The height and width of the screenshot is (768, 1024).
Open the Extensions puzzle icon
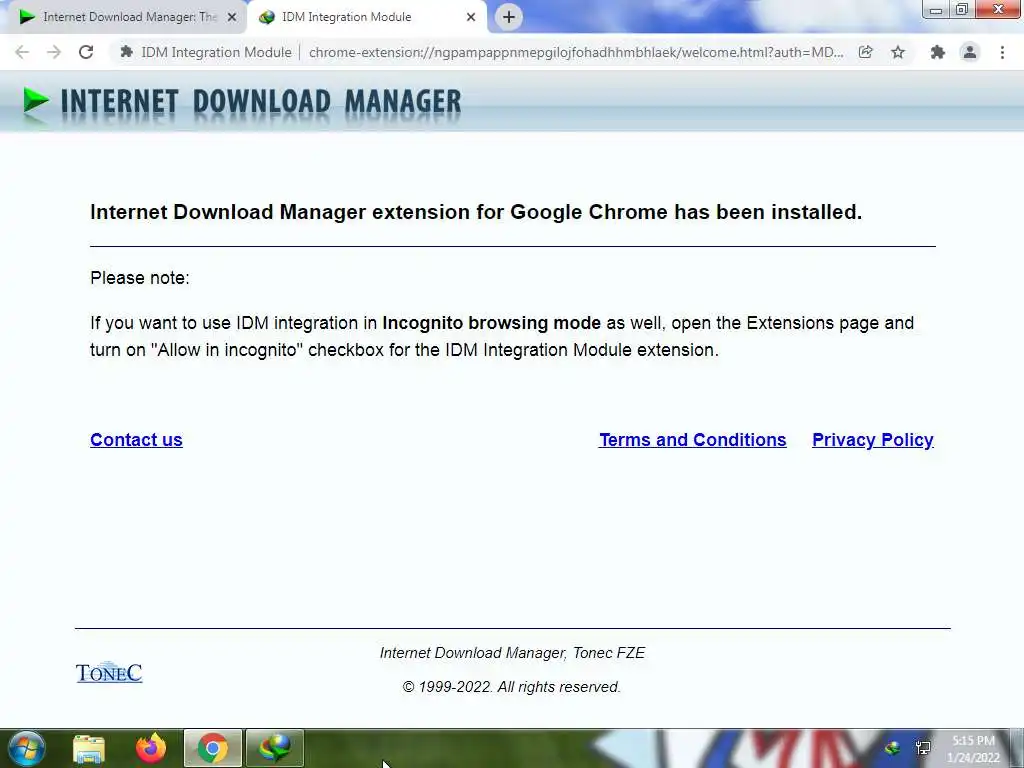(x=938, y=52)
